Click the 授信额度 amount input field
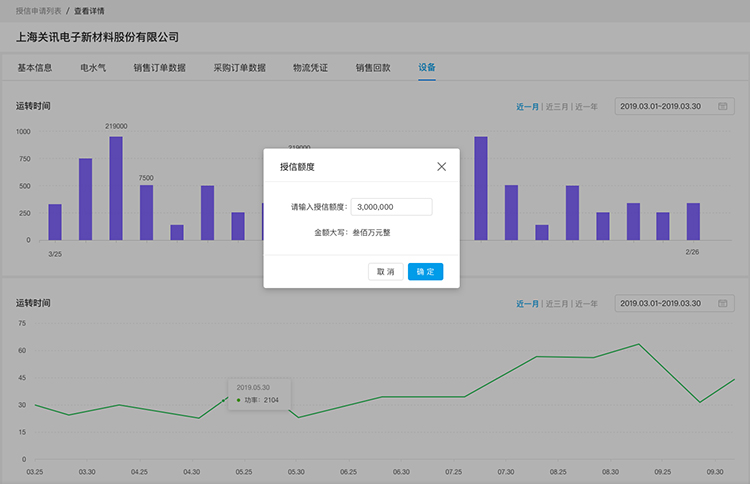This screenshot has width=750, height=484. point(392,207)
